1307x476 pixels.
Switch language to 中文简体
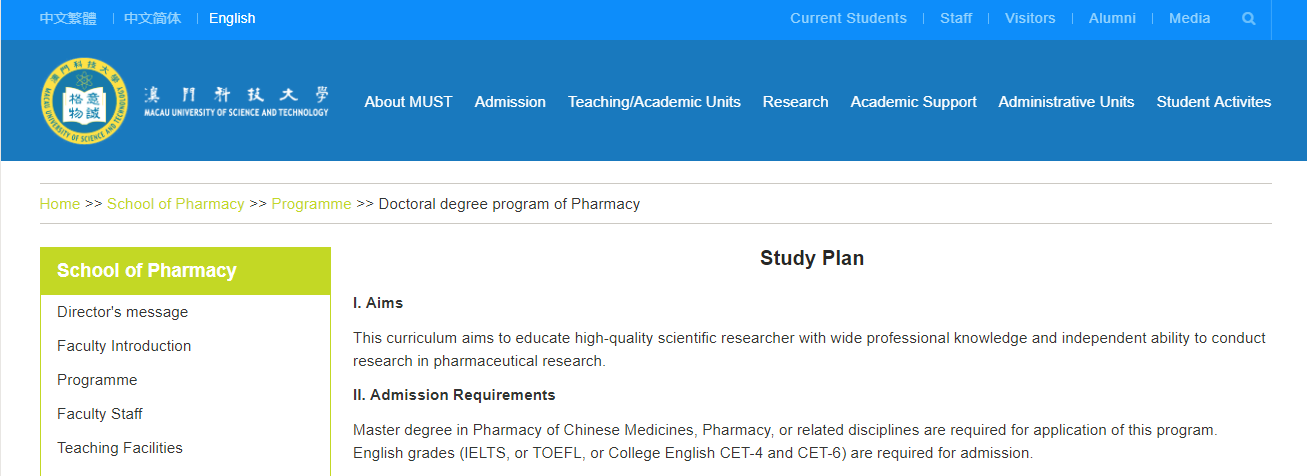pyautogui.click(x=153, y=18)
